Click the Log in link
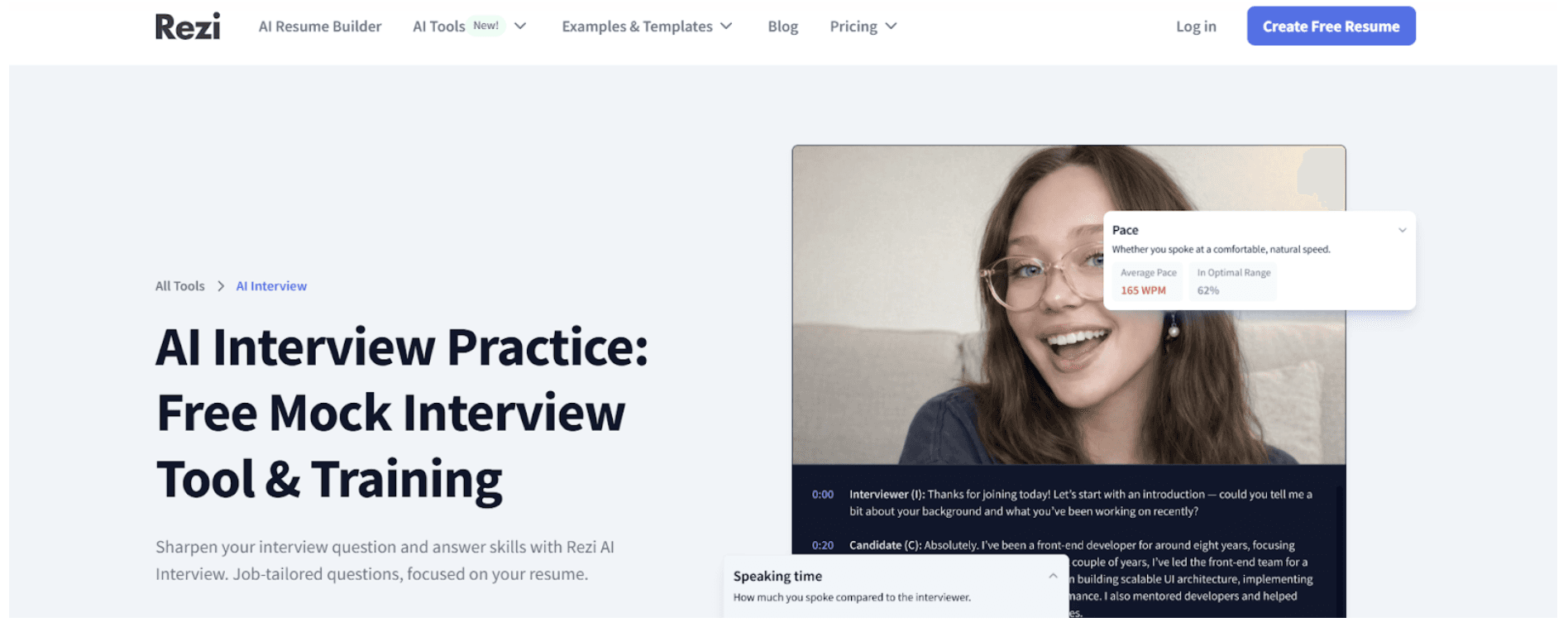1568x627 pixels. pos(1196,26)
